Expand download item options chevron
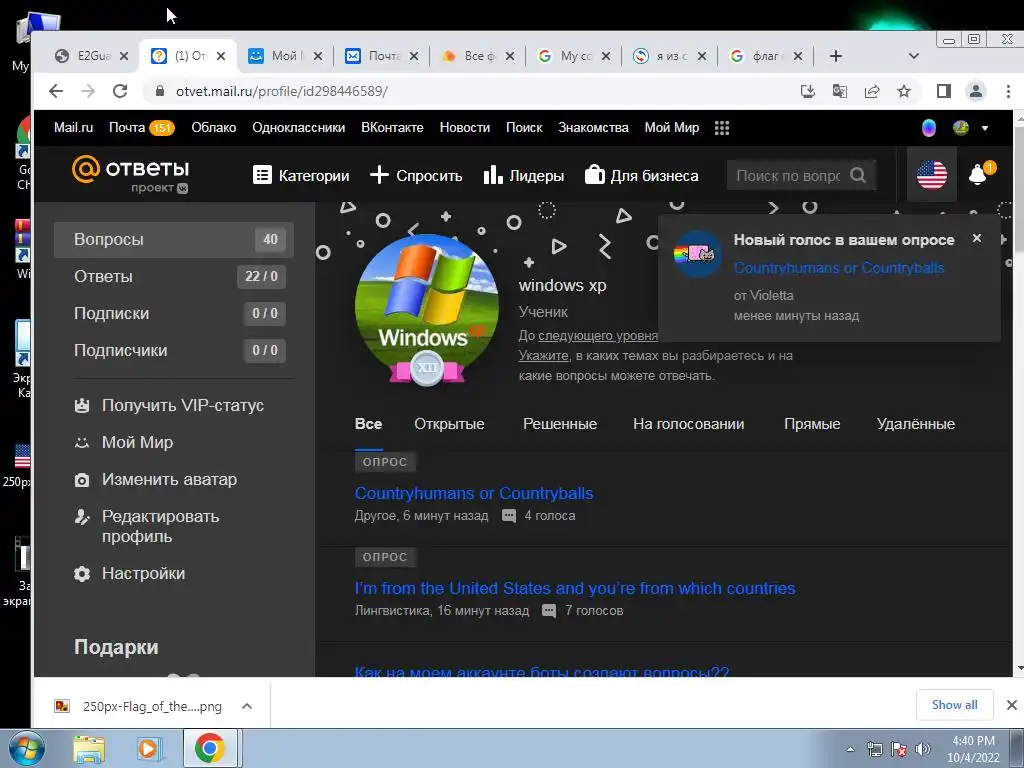The height and width of the screenshot is (768, 1024). [x=247, y=706]
